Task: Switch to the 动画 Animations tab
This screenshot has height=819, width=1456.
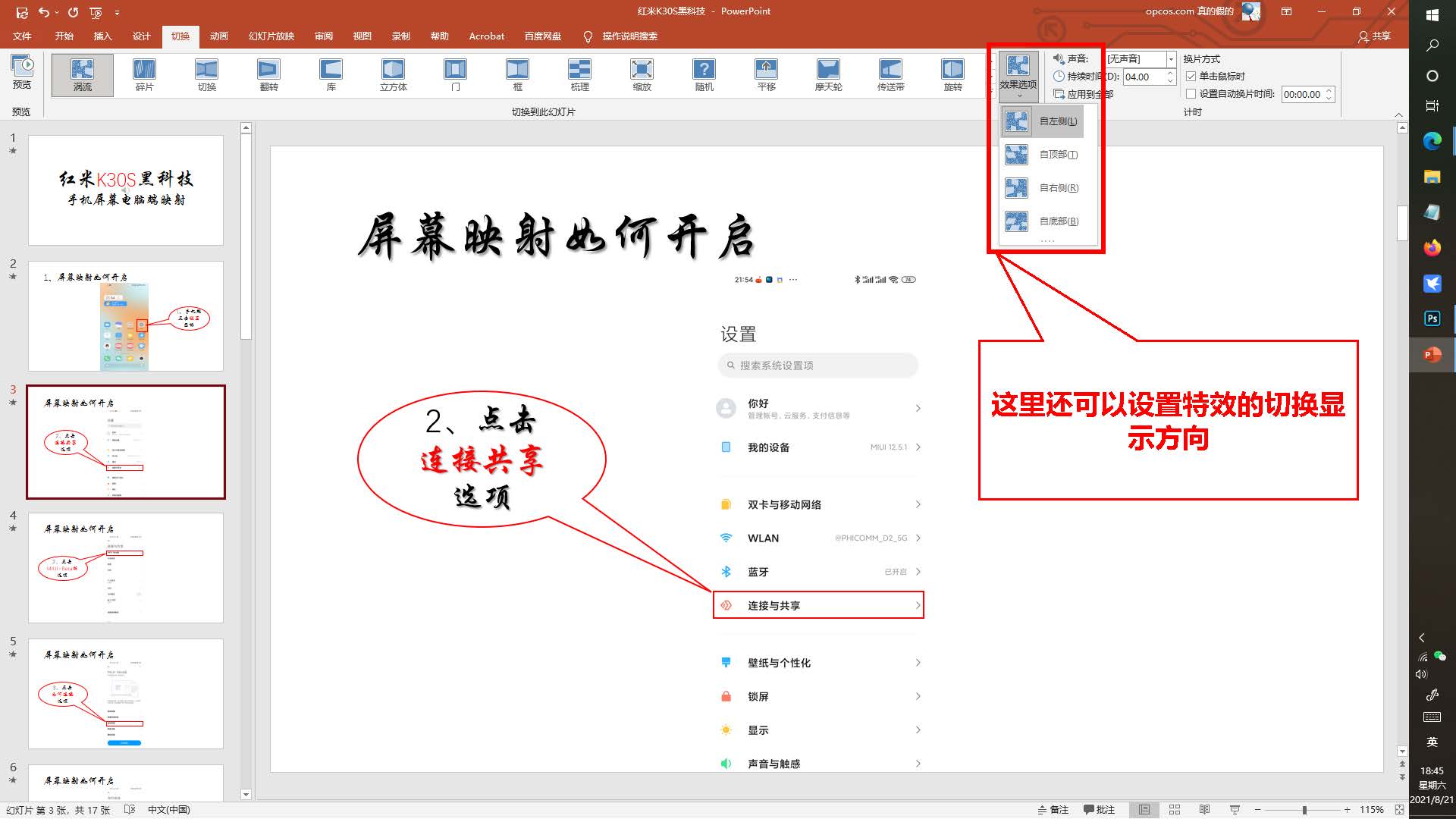Action: click(219, 36)
